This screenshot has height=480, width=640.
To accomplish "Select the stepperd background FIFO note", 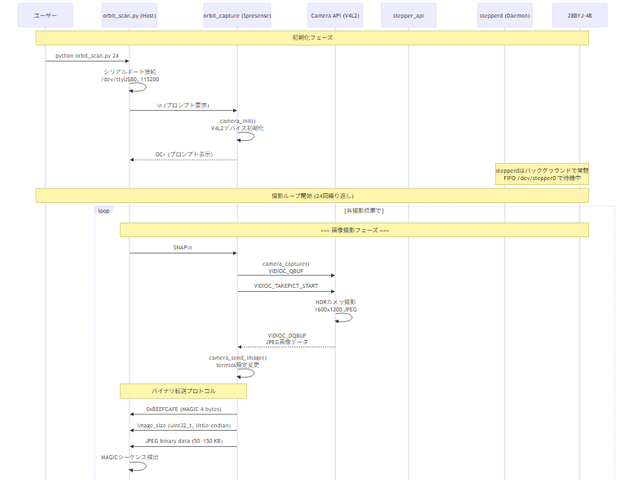I will [x=542, y=174].
